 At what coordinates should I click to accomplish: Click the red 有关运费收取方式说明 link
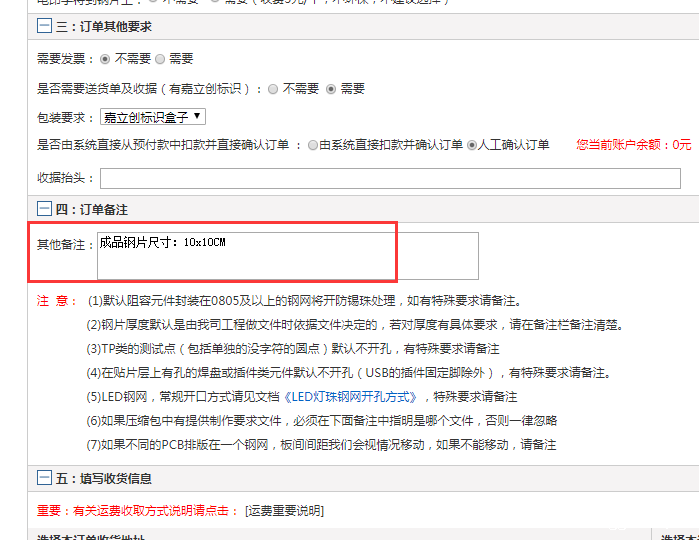tap(155, 511)
